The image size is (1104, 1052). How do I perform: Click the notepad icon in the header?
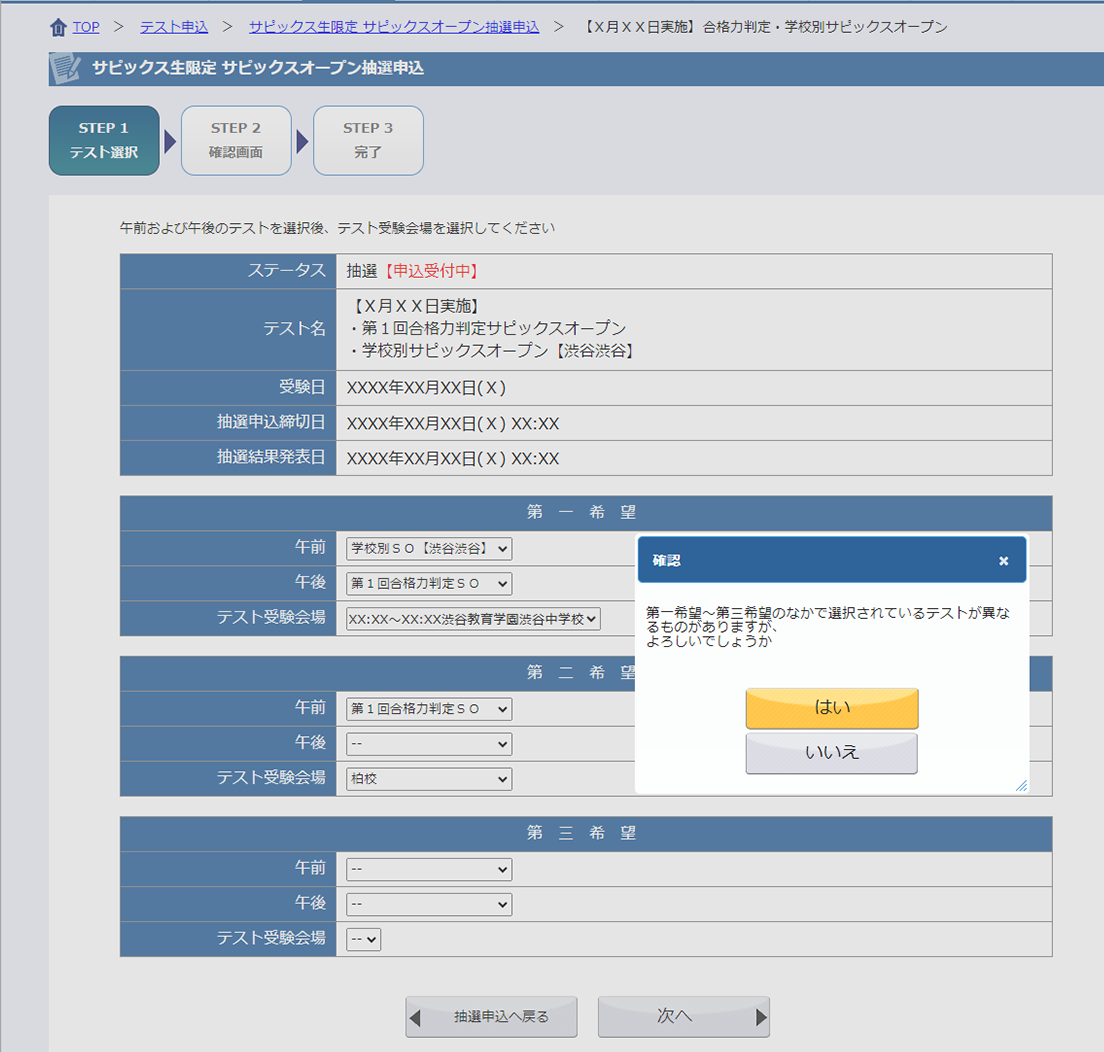pyautogui.click(x=66, y=69)
